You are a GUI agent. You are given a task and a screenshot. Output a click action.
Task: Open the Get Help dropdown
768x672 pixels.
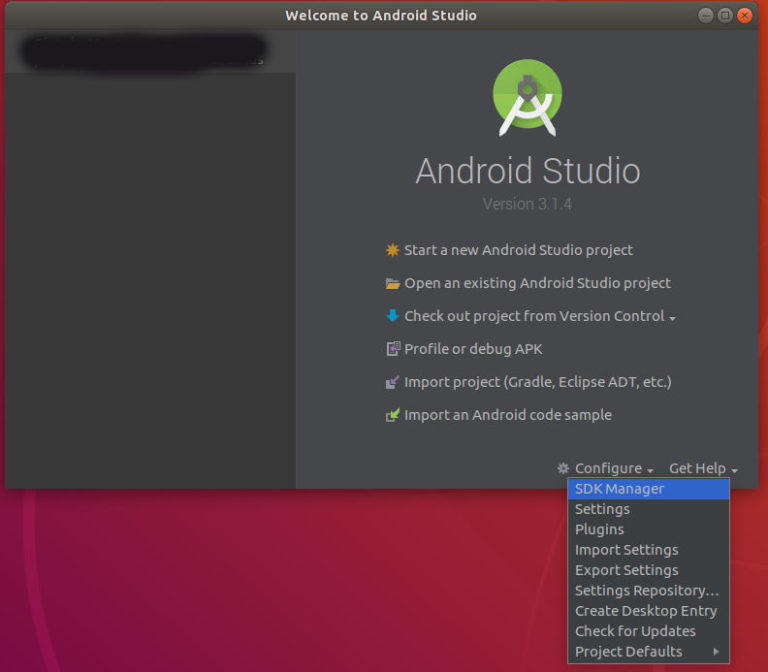703,468
